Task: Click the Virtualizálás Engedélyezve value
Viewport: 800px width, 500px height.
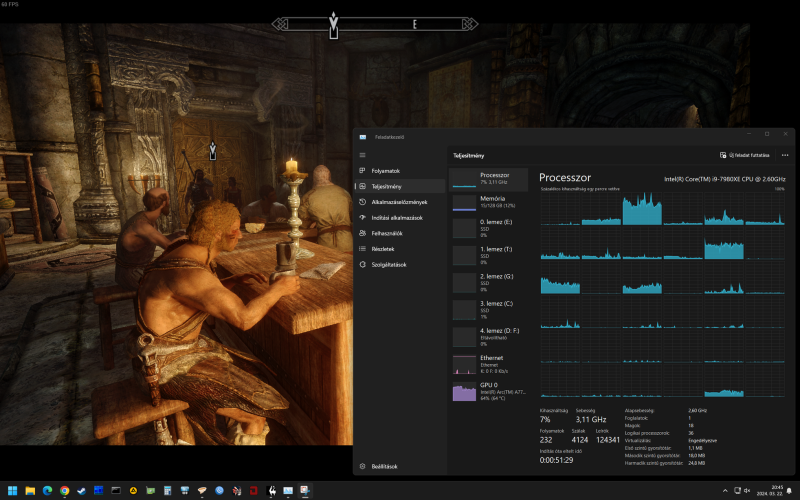Action: [703, 440]
